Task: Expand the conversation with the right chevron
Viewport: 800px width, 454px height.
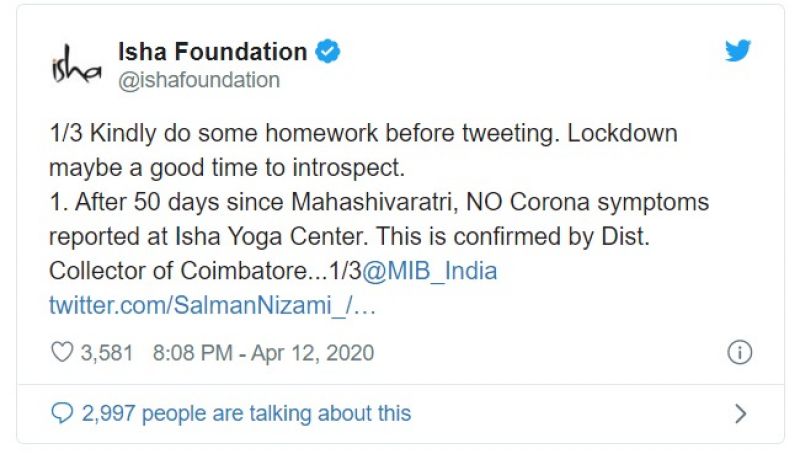Action: 740,413
